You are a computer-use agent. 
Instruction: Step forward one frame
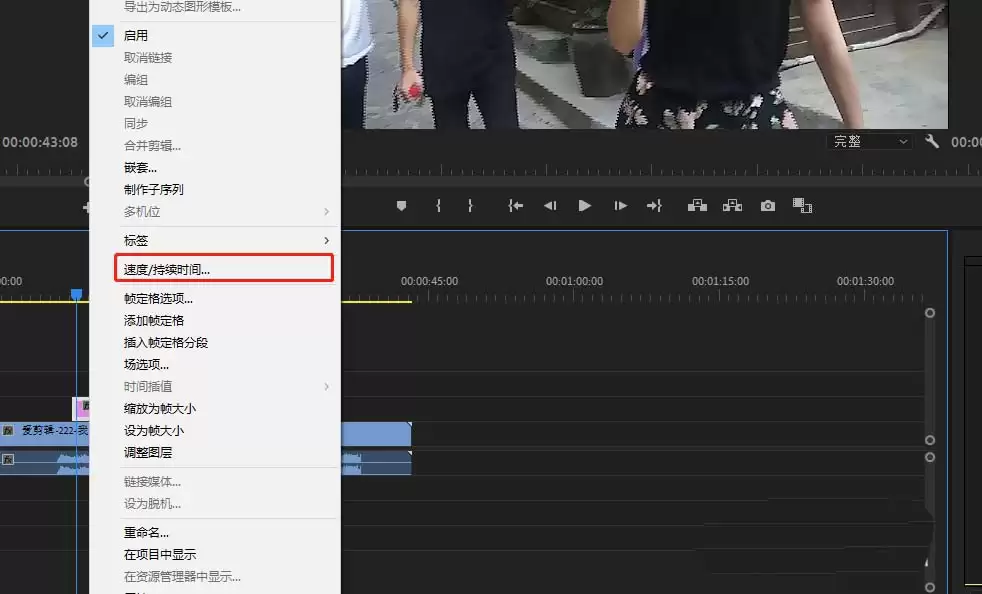tap(620, 206)
